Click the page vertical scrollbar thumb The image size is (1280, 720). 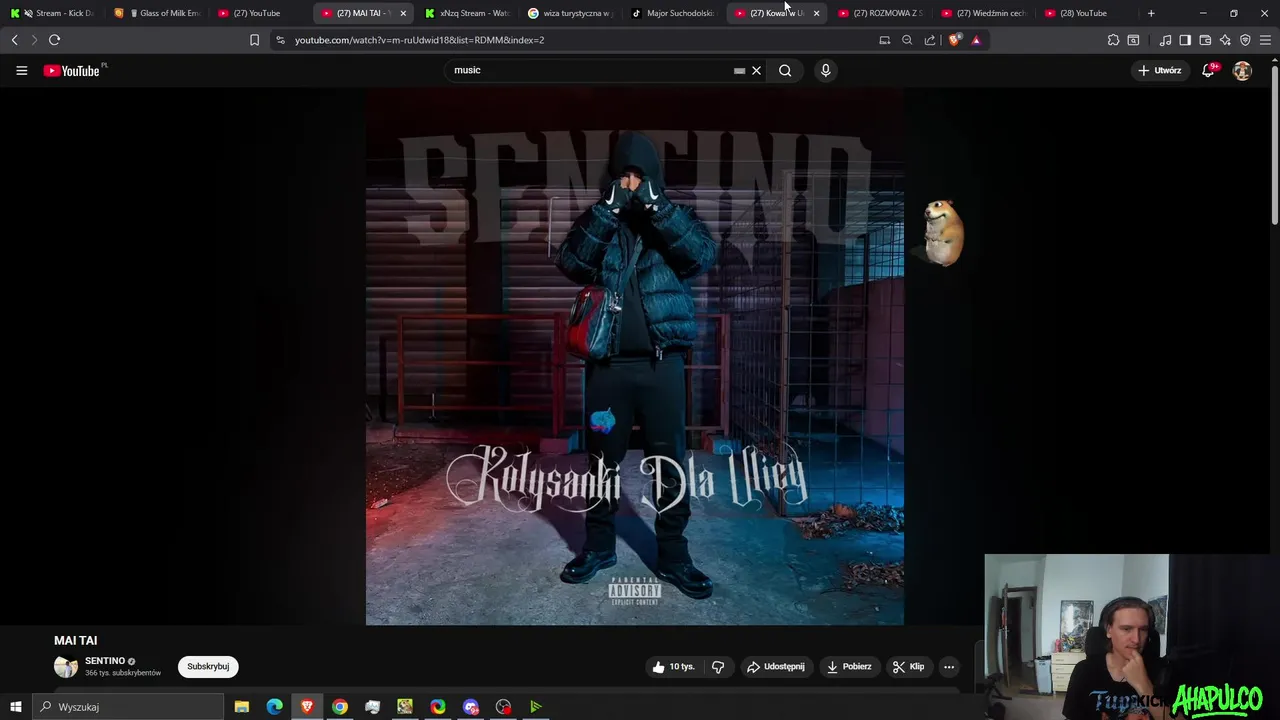click(x=1275, y=143)
